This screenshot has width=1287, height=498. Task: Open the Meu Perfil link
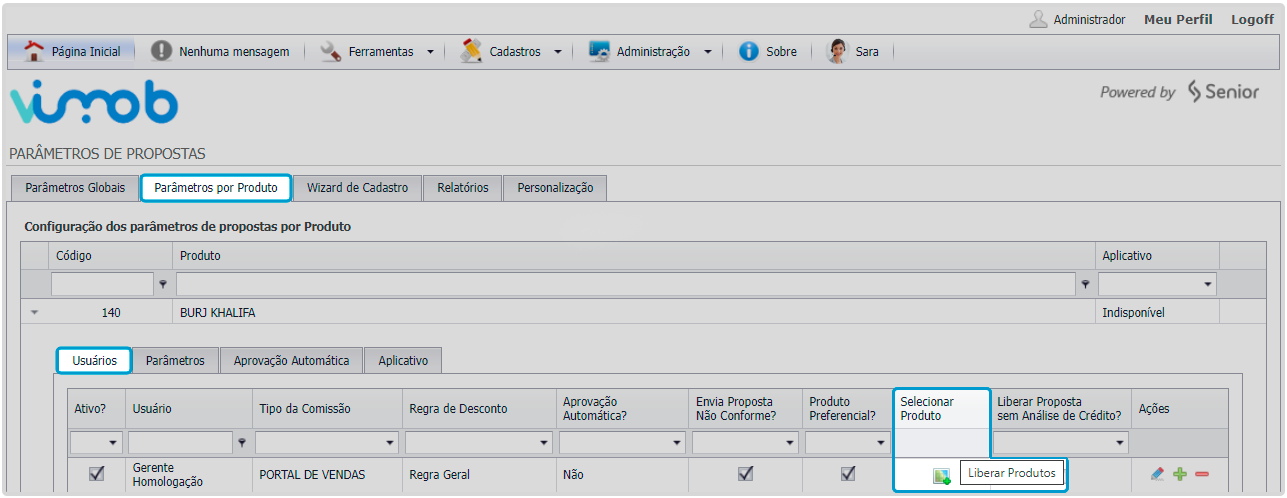click(1178, 19)
